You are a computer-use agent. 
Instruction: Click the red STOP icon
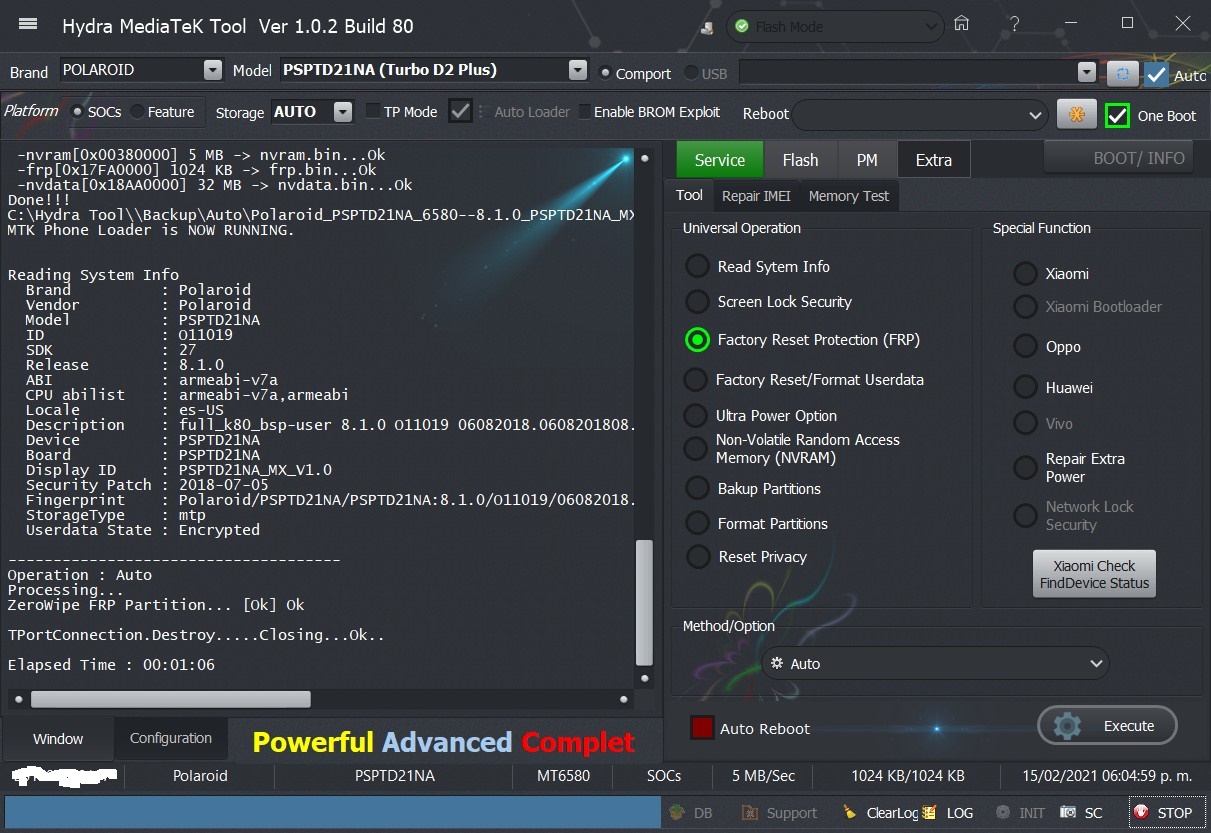[x=1141, y=813]
